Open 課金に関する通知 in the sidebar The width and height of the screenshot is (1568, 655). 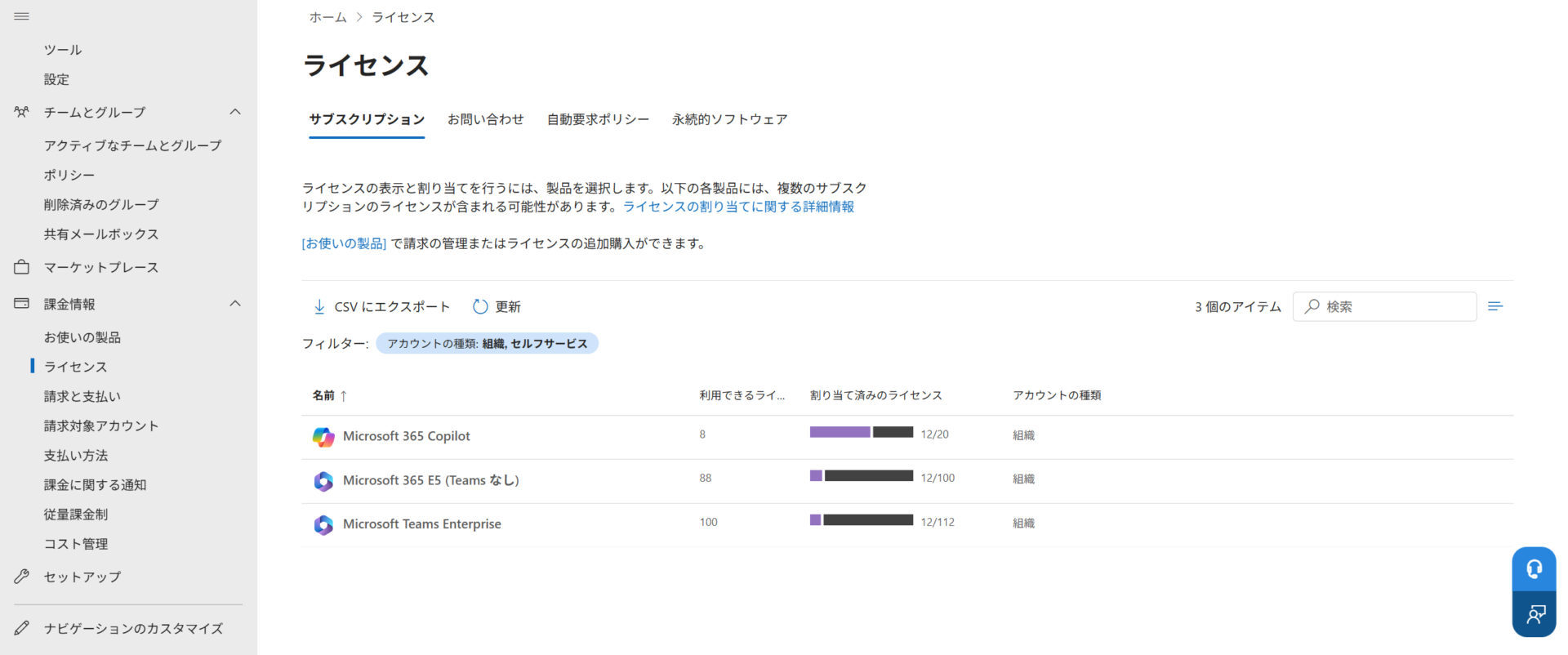click(95, 484)
